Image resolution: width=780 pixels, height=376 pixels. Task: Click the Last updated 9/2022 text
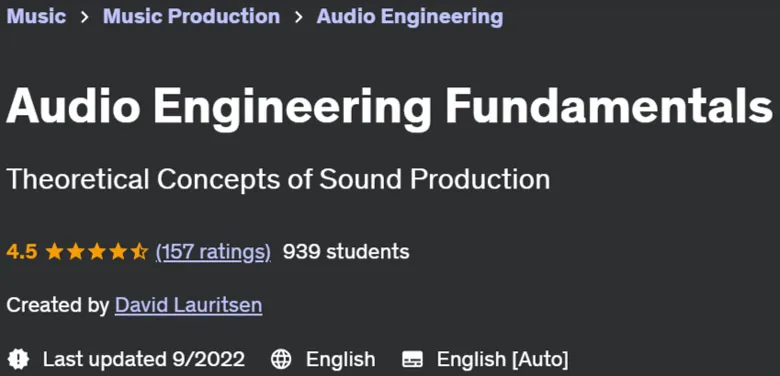(144, 359)
